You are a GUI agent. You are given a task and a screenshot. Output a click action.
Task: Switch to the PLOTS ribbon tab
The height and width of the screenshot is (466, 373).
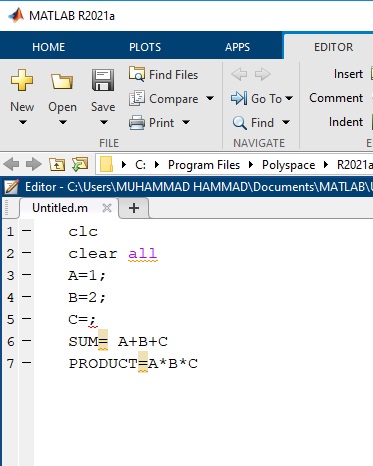[x=145, y=47]
